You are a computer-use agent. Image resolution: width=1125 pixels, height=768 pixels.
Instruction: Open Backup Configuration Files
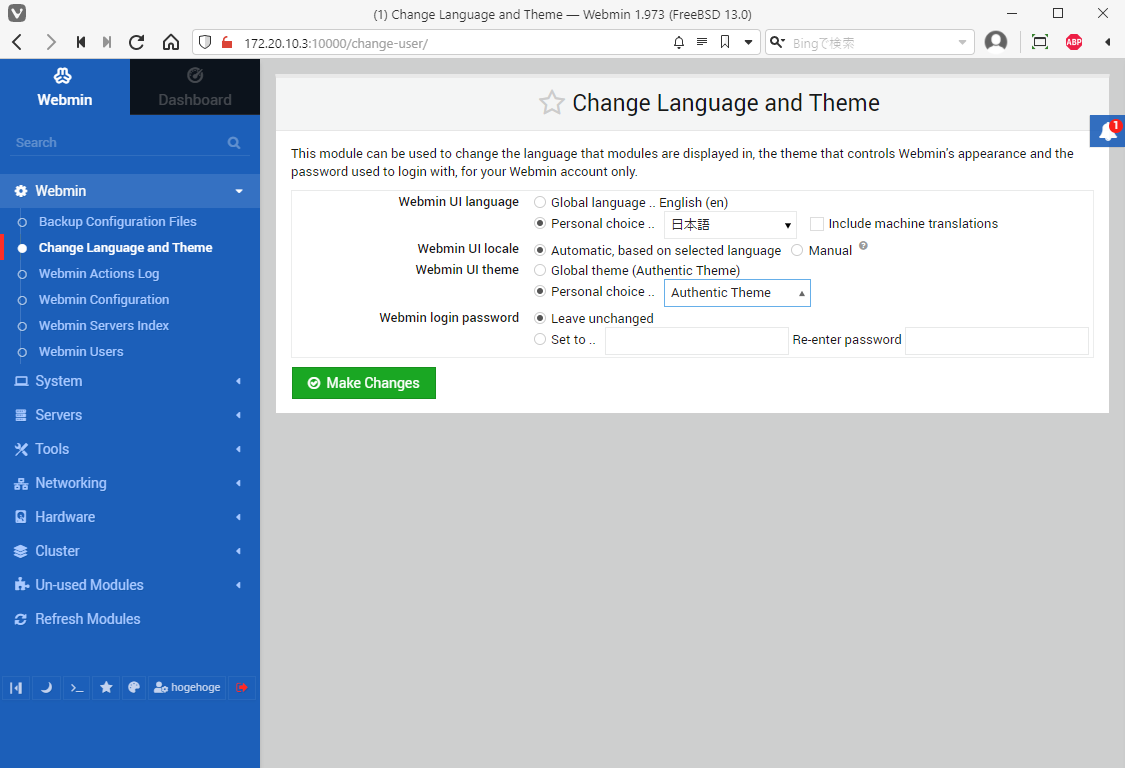(x=118, y=222)
